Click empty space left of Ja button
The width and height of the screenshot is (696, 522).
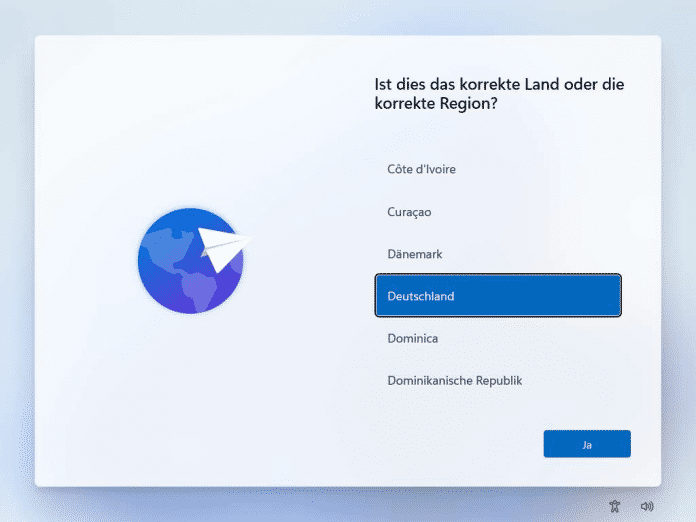[450, 444]
